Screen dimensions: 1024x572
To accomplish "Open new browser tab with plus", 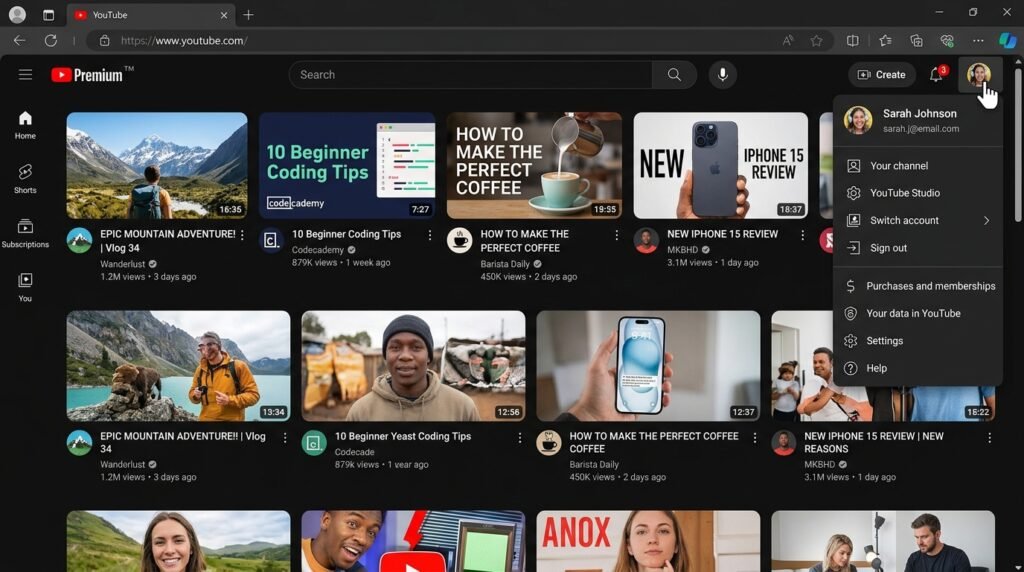I will coord(248,14).
